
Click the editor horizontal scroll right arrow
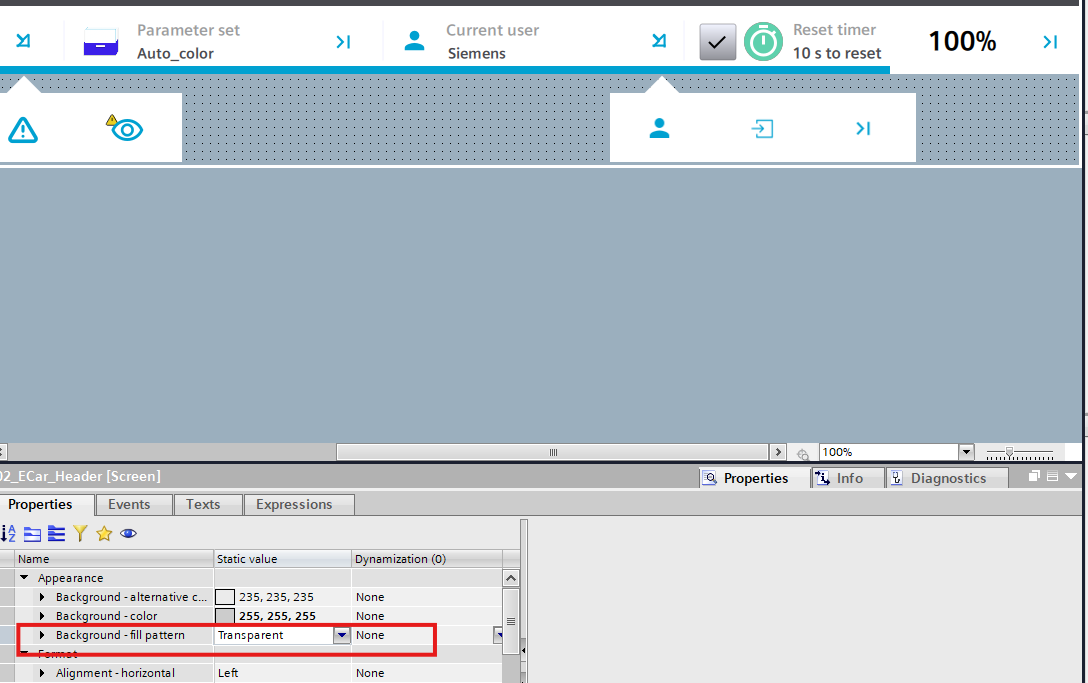[x=778, y=453]
